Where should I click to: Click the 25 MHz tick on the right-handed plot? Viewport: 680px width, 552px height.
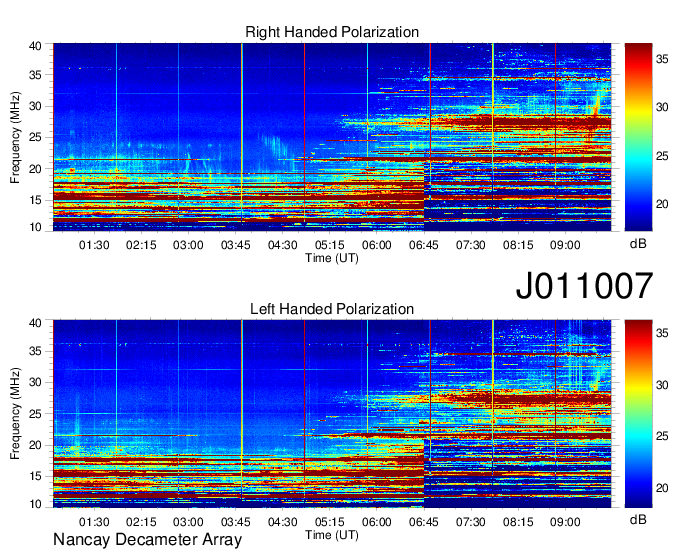click(x=35, y=137)
